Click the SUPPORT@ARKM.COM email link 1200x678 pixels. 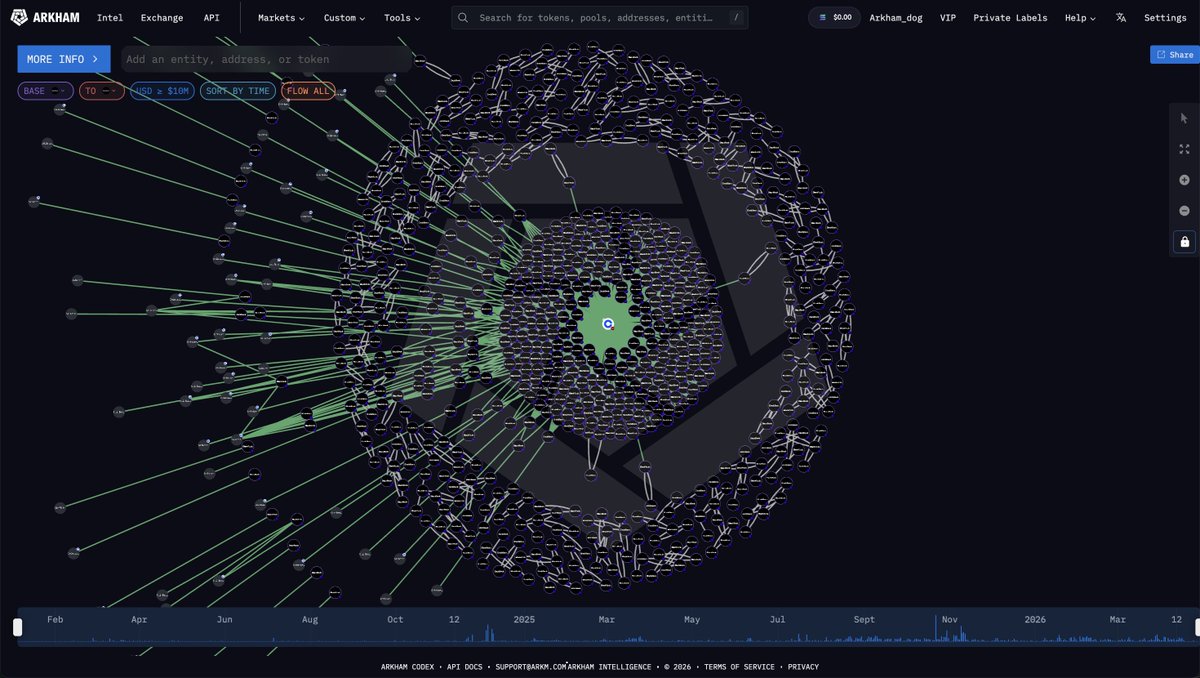pyautogui.click(x=533, y=667)
